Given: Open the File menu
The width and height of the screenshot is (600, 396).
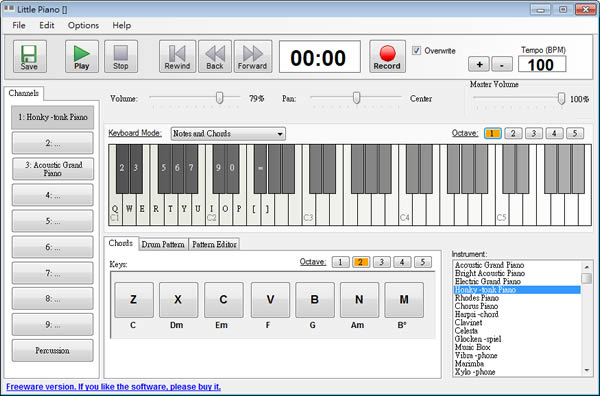Looking at the screenshot, I should click(19, 25).
